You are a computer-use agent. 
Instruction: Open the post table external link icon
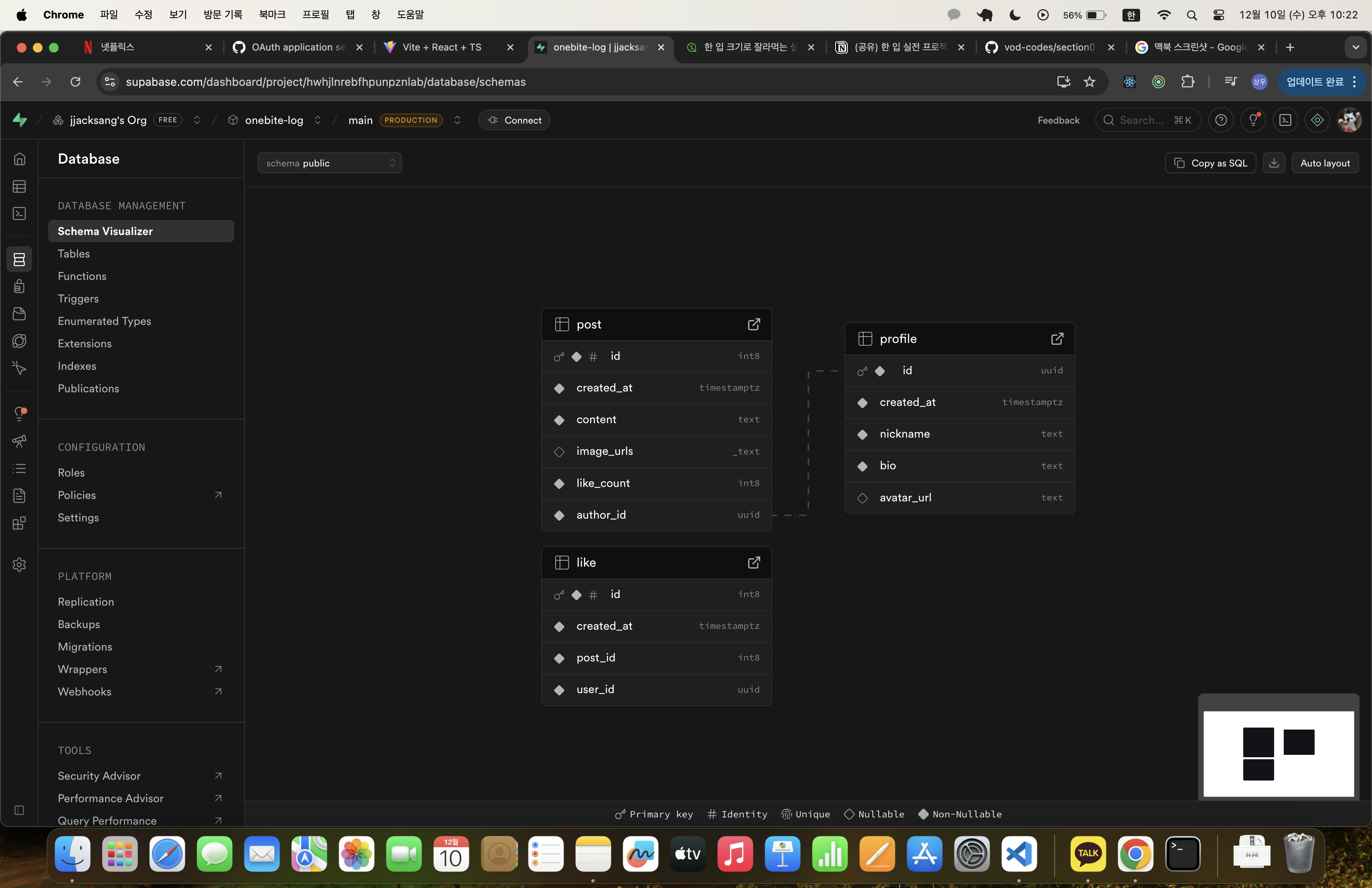[x=753, y=324]
